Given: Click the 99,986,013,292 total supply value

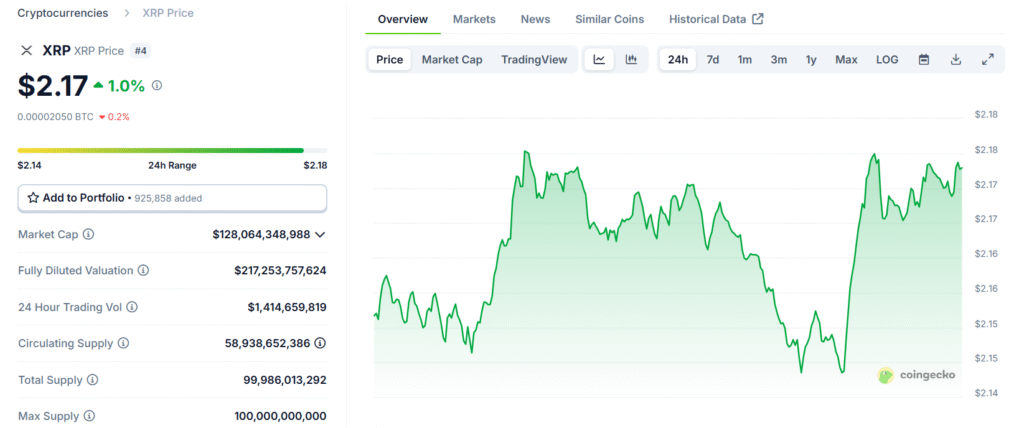Looking at the screenshot, I should (x=285, y=380).
